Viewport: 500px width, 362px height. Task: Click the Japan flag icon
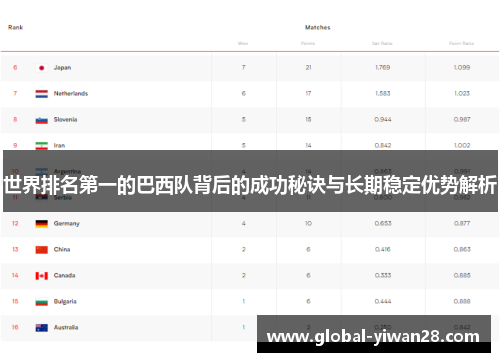point(42,68)
